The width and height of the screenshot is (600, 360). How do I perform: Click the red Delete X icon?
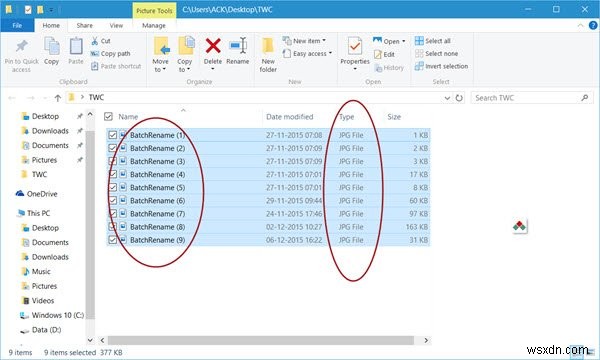tap(213, 46)
